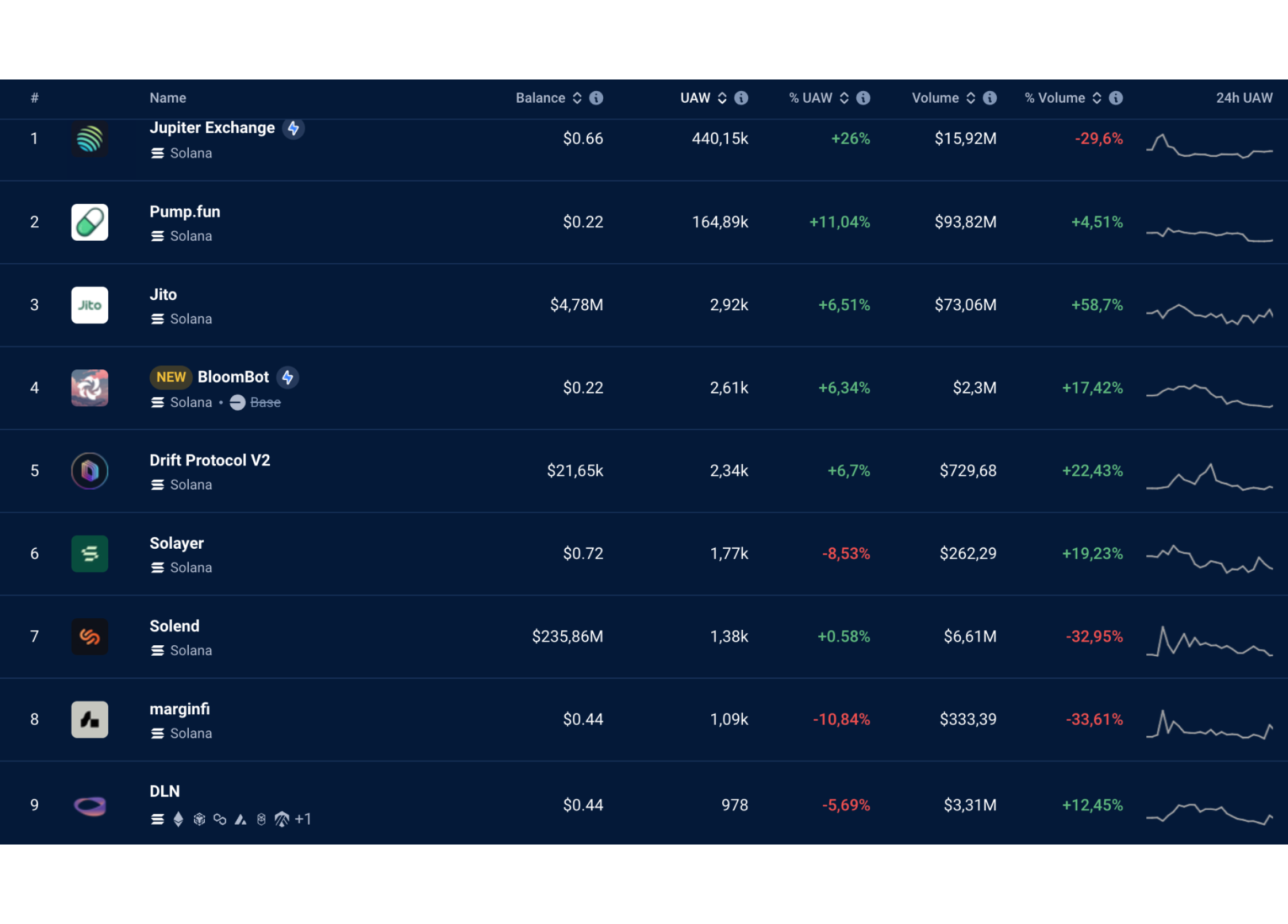Click Pump.fun volume value $93,82M
The width and height of the screenshot is (1288, 924).
pyautogui.click(x=965, y=222)
